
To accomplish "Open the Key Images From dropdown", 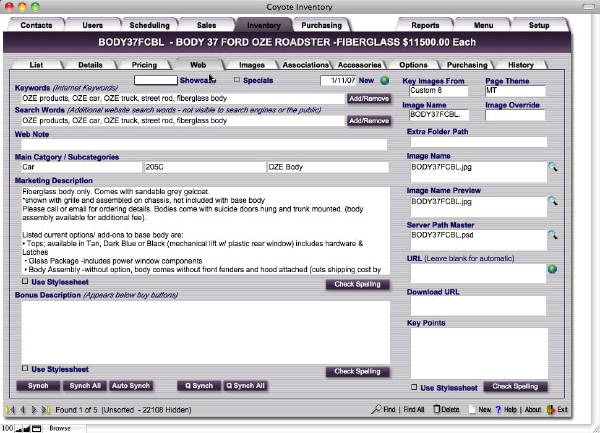I will (440, 91).
